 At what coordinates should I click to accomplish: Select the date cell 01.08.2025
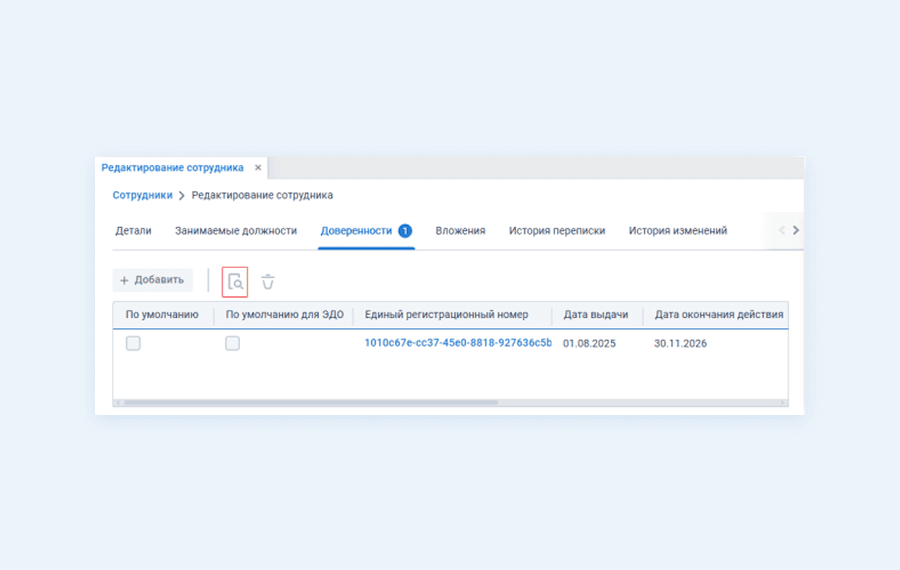[589, 343]
